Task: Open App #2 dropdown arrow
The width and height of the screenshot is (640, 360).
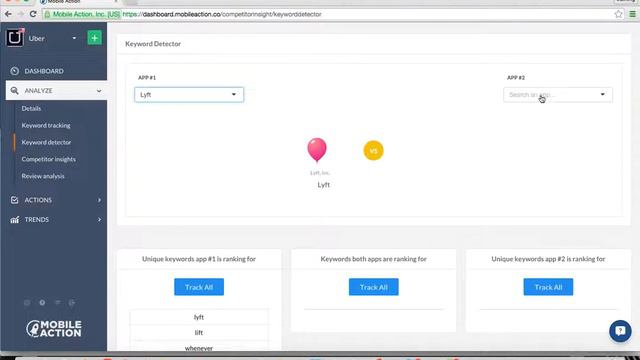Action: pyautogui.click(x=602, y=94)
